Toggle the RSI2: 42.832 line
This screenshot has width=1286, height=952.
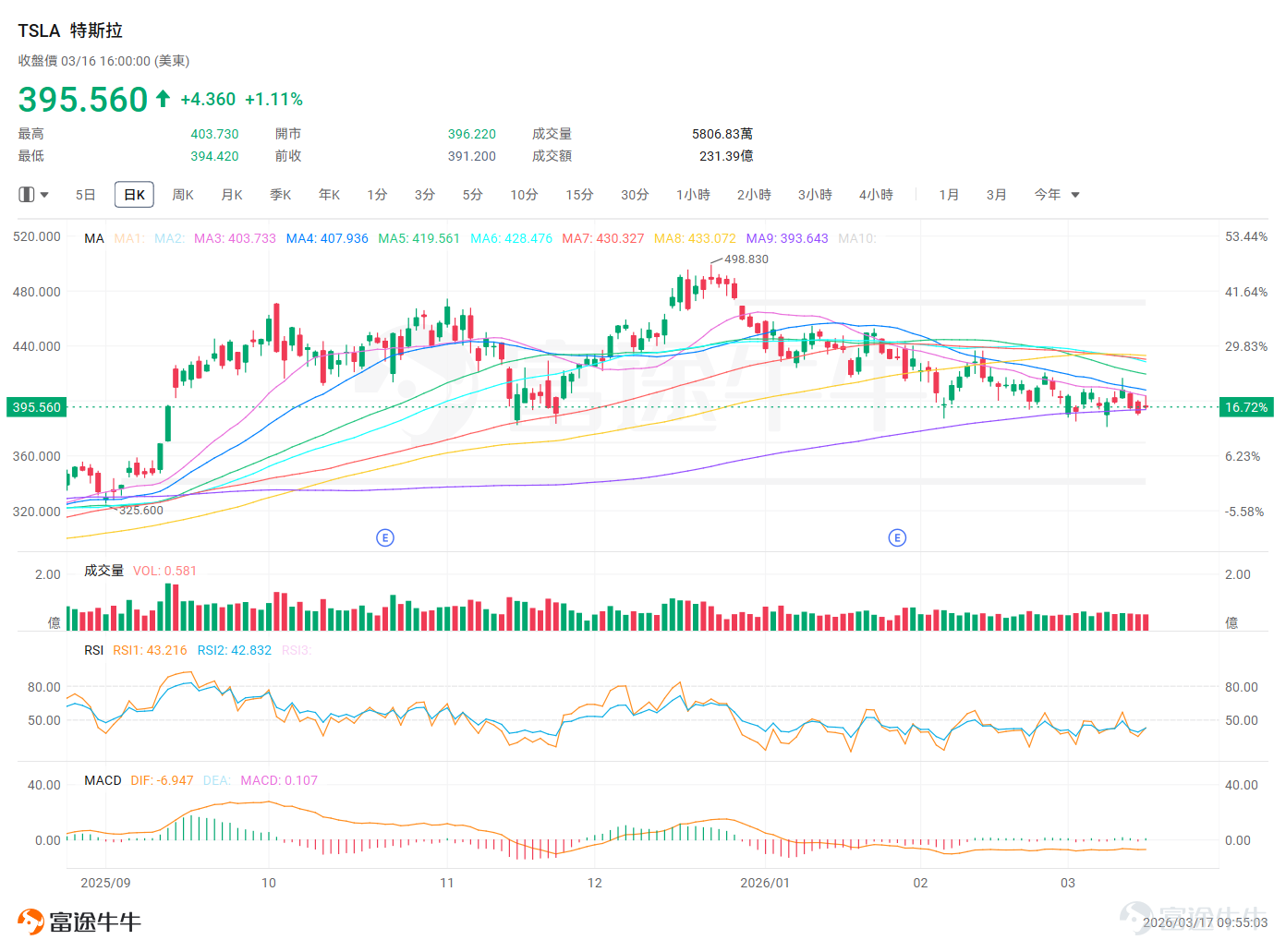click(235, 650)
